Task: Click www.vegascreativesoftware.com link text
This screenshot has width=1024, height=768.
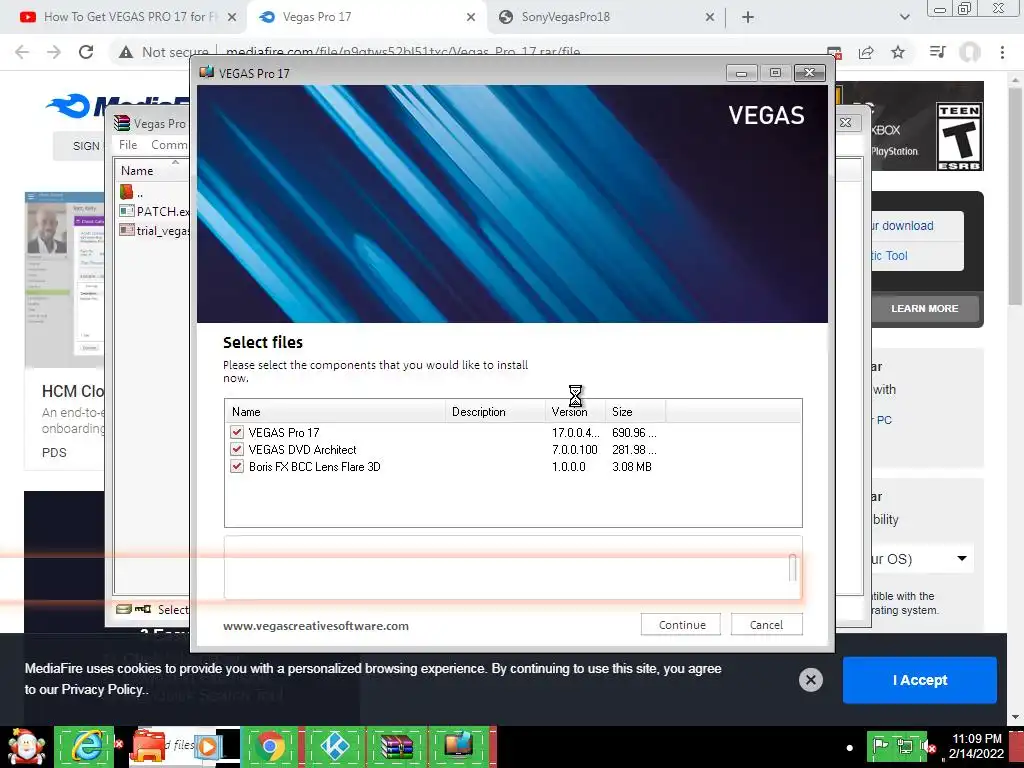Action: point(316,626)
